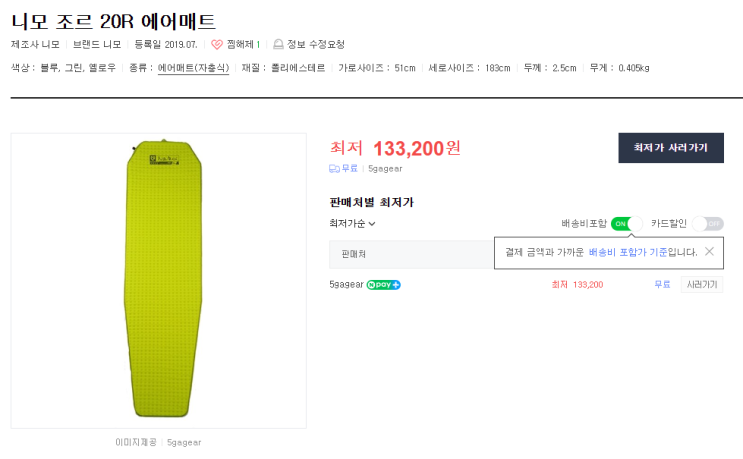The height and width of the screenshot is (459, 743).
Task: Click the 정보 수정요청 link text
Action: (316, 44)
